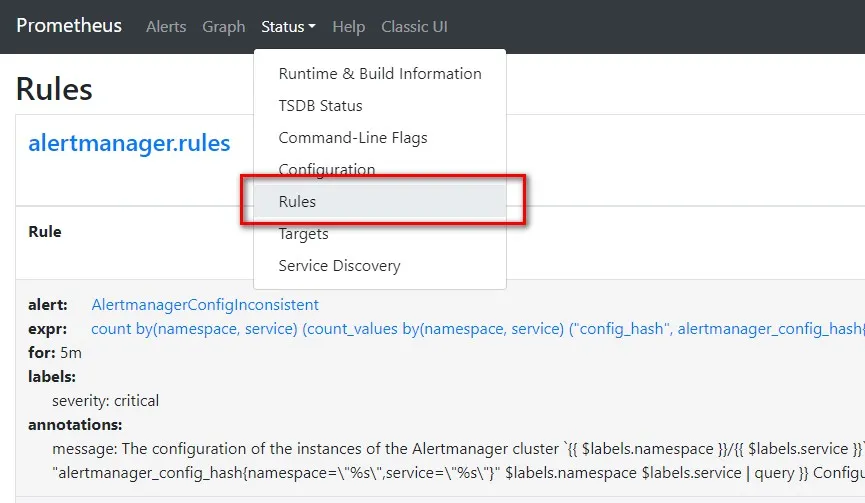Viewport: 865px width, 503px height.
Task: Open the alertmanager.rules group link
Action: 129,143
